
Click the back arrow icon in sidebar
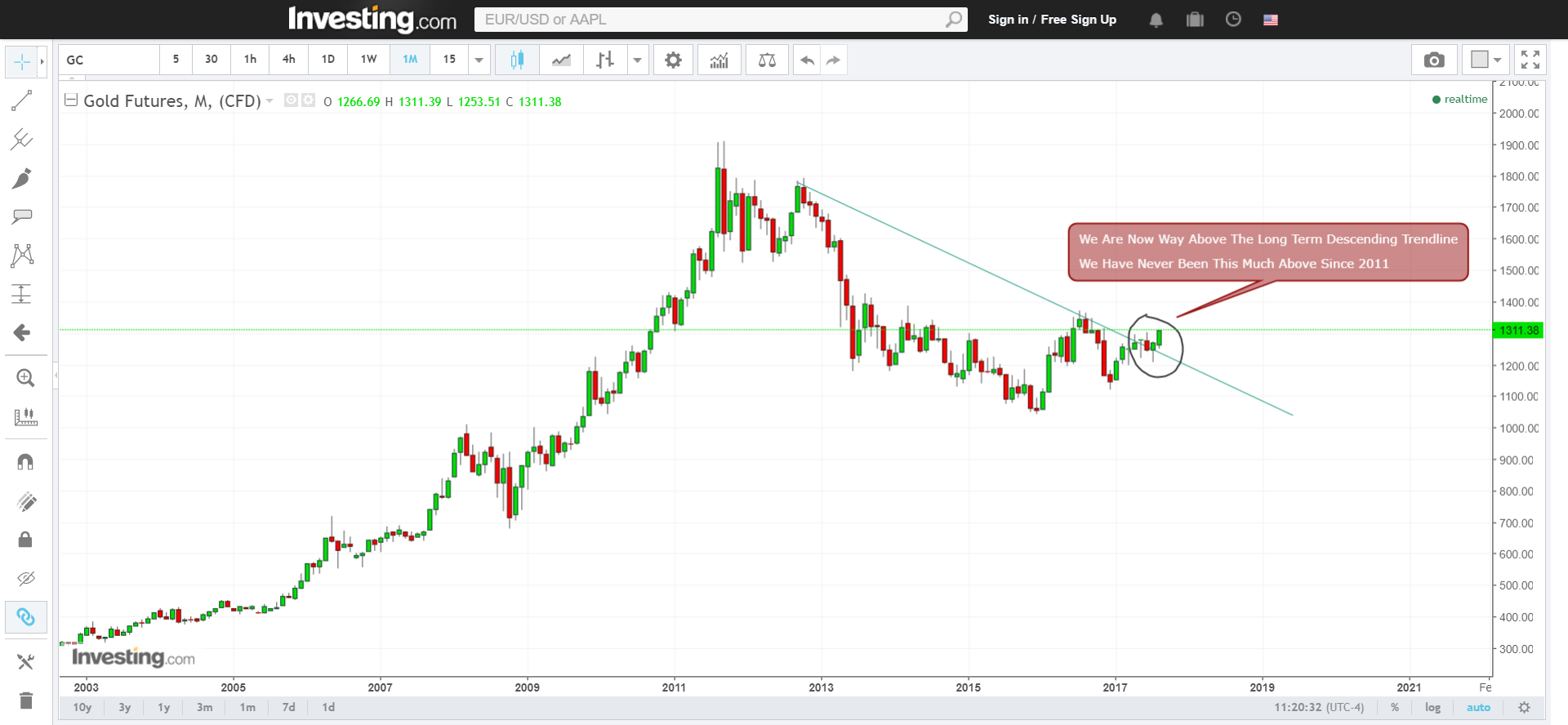22,332
